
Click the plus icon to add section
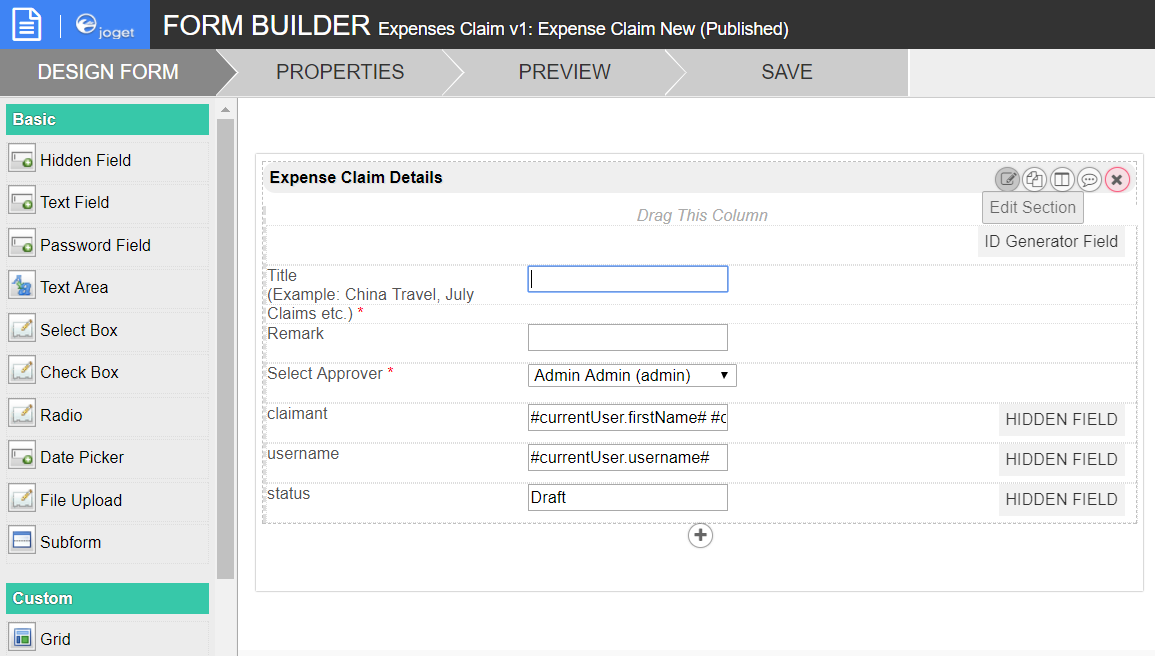pos(700,536)
